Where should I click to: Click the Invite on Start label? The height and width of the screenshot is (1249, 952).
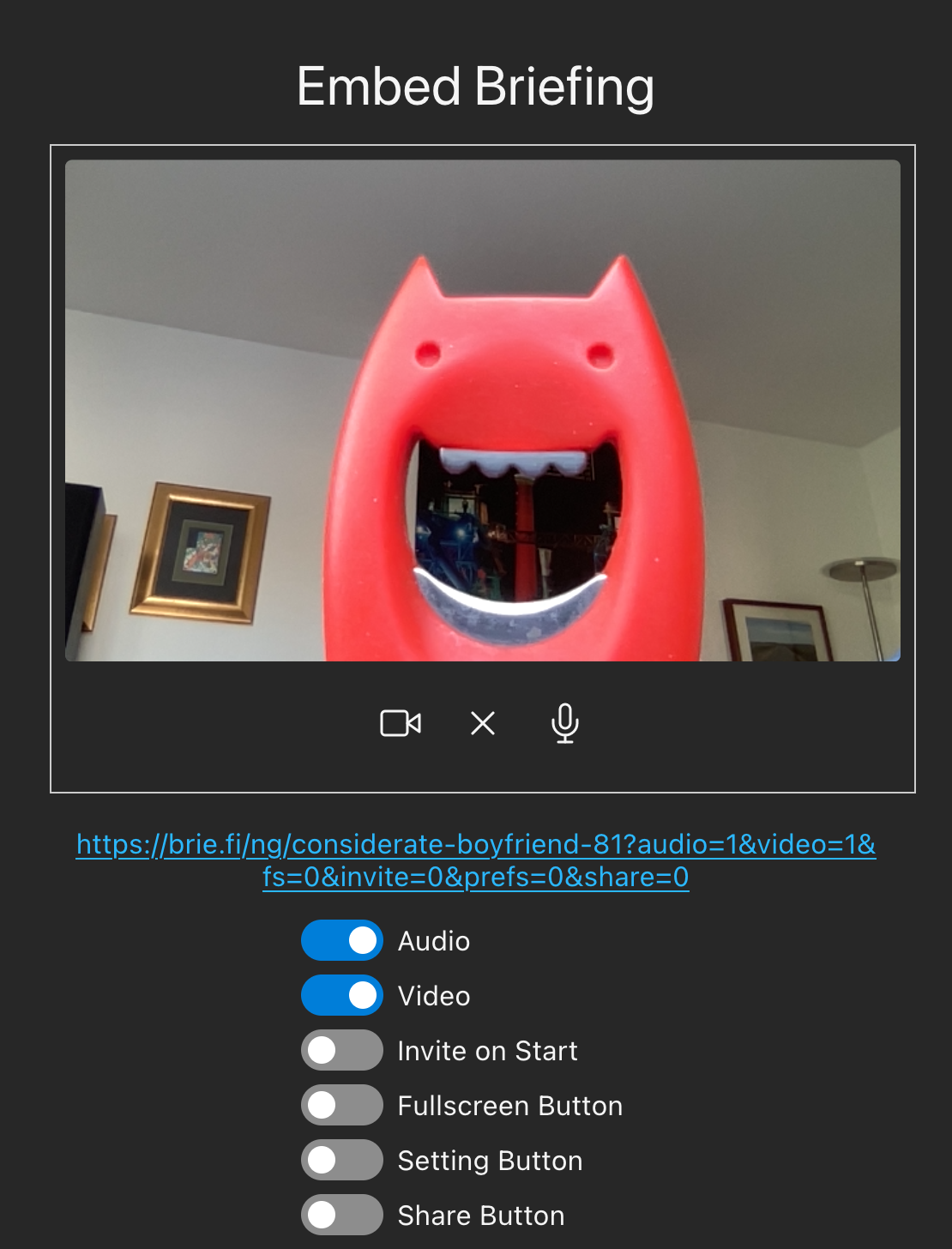tap(486, 1050)
